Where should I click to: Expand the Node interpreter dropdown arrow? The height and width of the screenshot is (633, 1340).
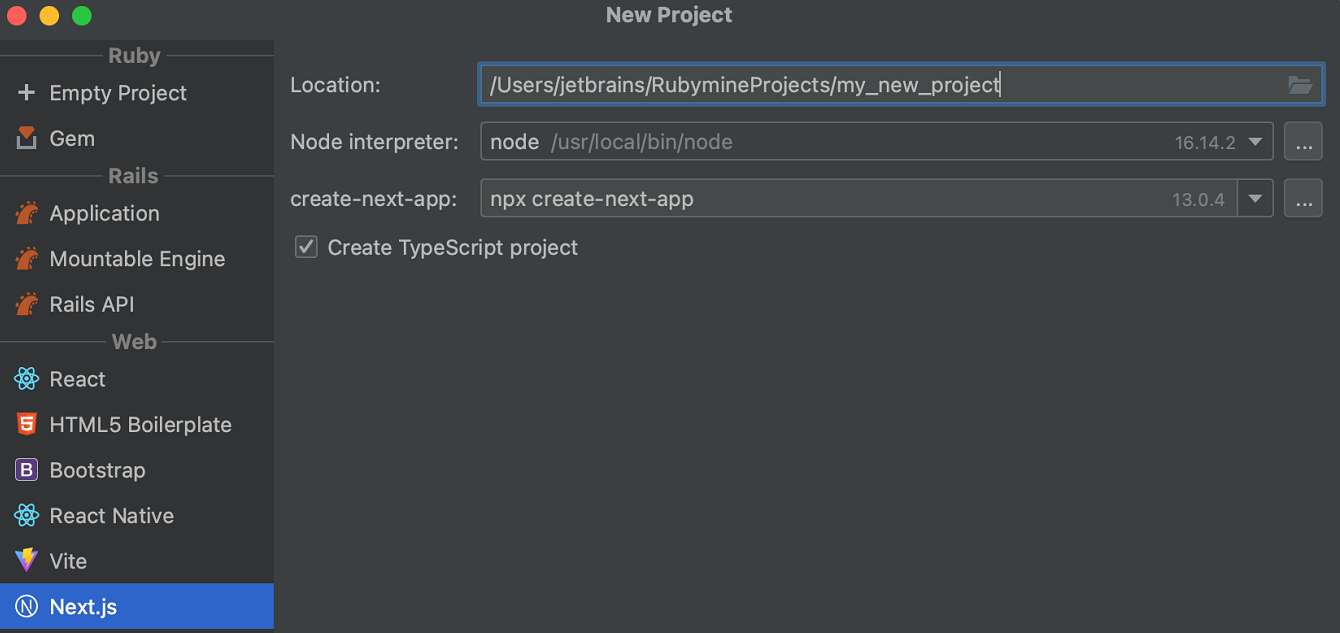pos(1256,142)
